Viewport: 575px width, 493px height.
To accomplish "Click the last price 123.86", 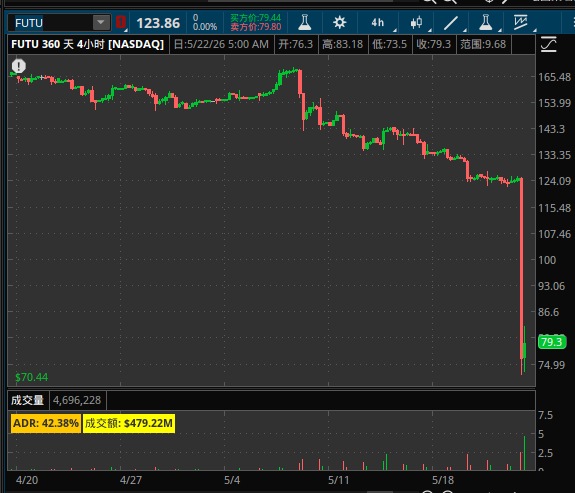I will pyautogui.click(x=158, y=23).
